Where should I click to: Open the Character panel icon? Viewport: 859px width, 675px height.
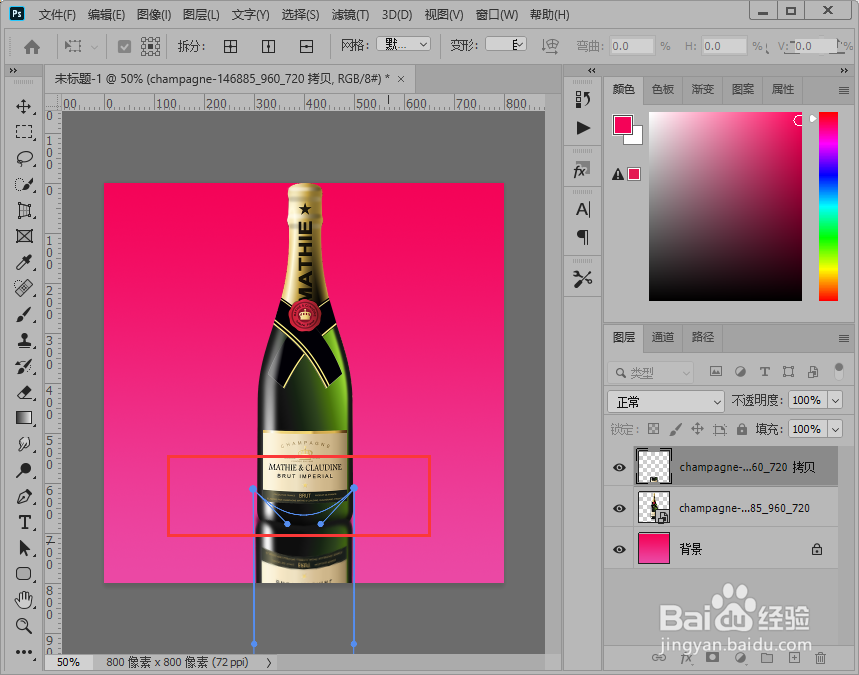[583, 209]
